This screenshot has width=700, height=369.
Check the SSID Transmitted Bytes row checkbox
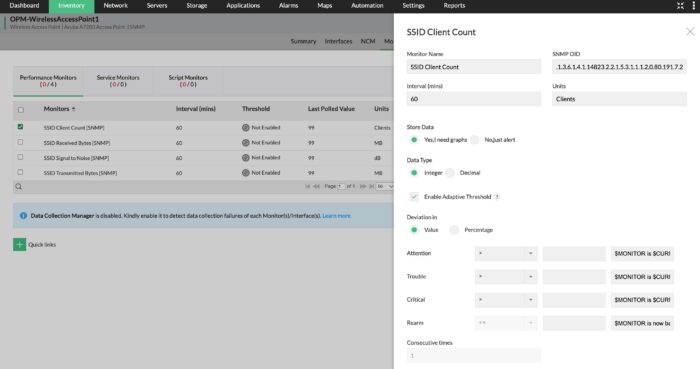click(x=21, y=172)
